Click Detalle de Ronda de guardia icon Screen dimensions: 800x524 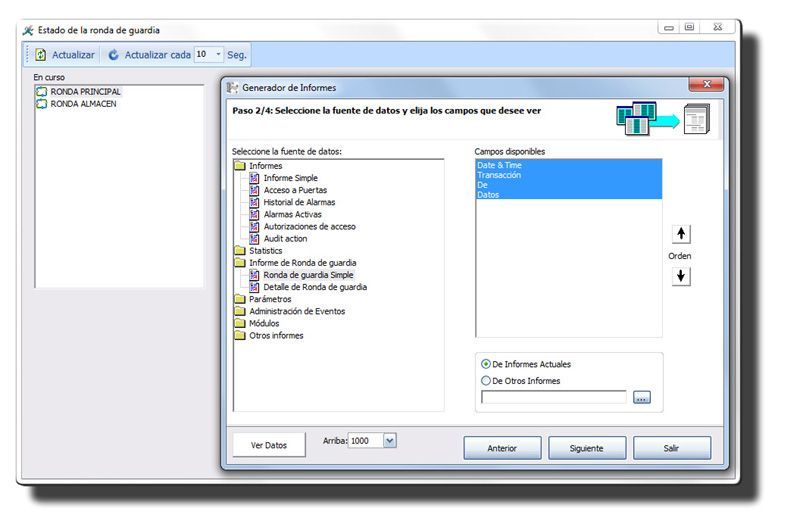coord(254,287)
